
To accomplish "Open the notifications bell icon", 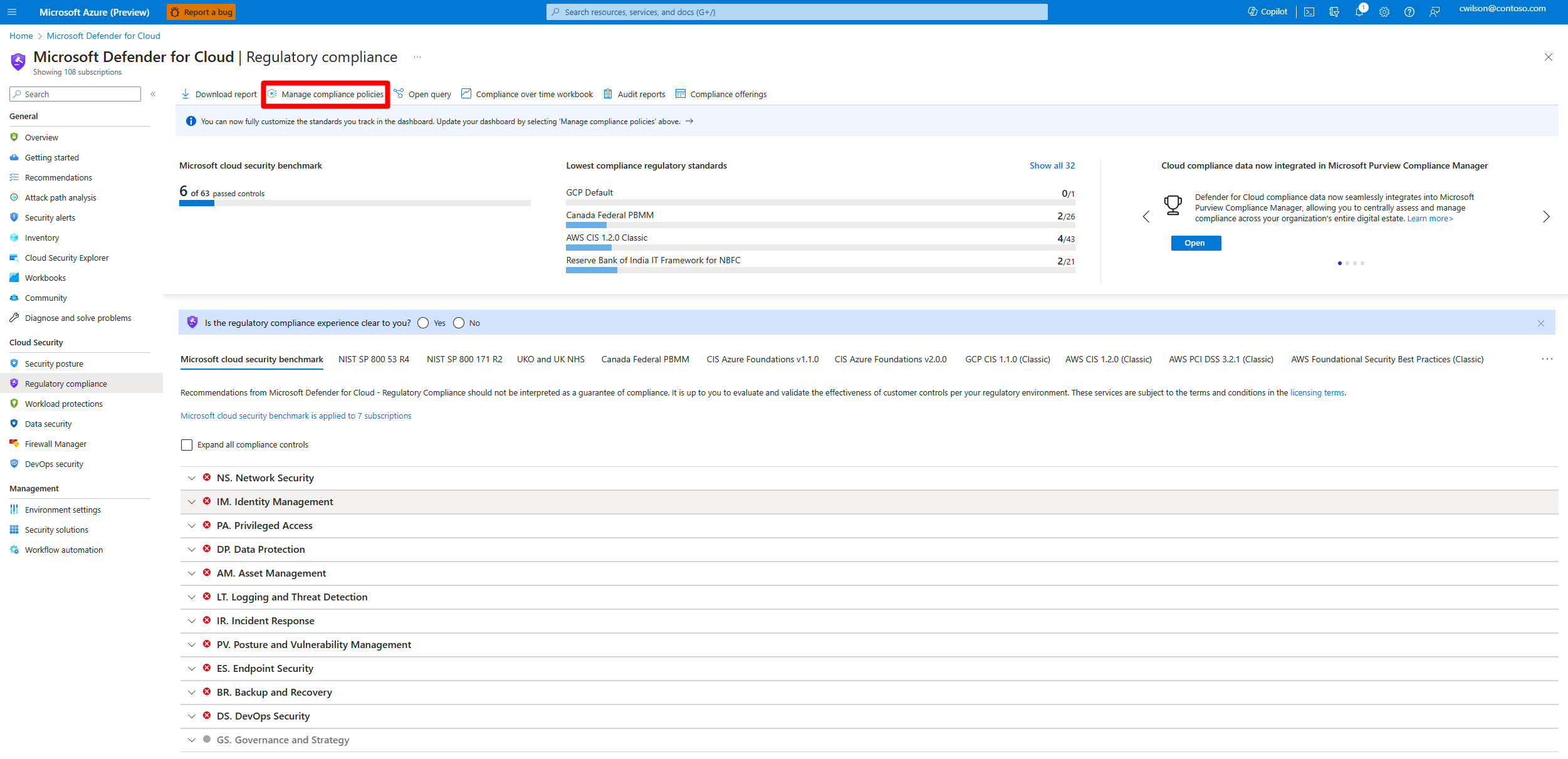I will click(1359, 12).
